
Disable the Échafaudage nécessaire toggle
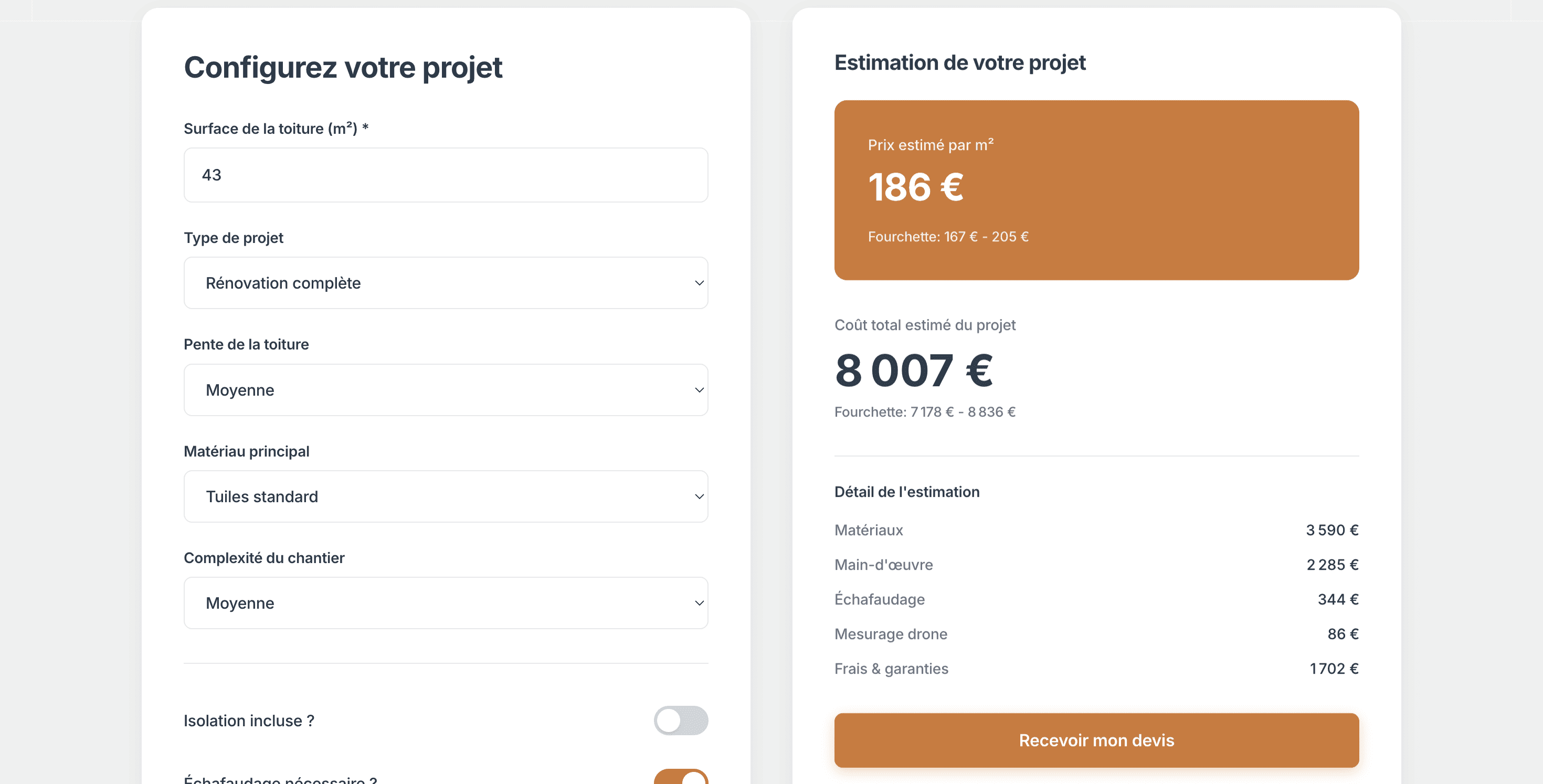tap(681, 777)
